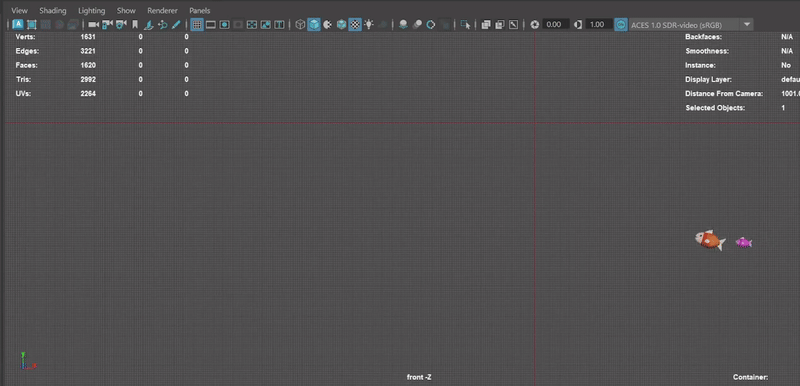Open the Show menu
800x386 pixels.
(x=126, y=10)
